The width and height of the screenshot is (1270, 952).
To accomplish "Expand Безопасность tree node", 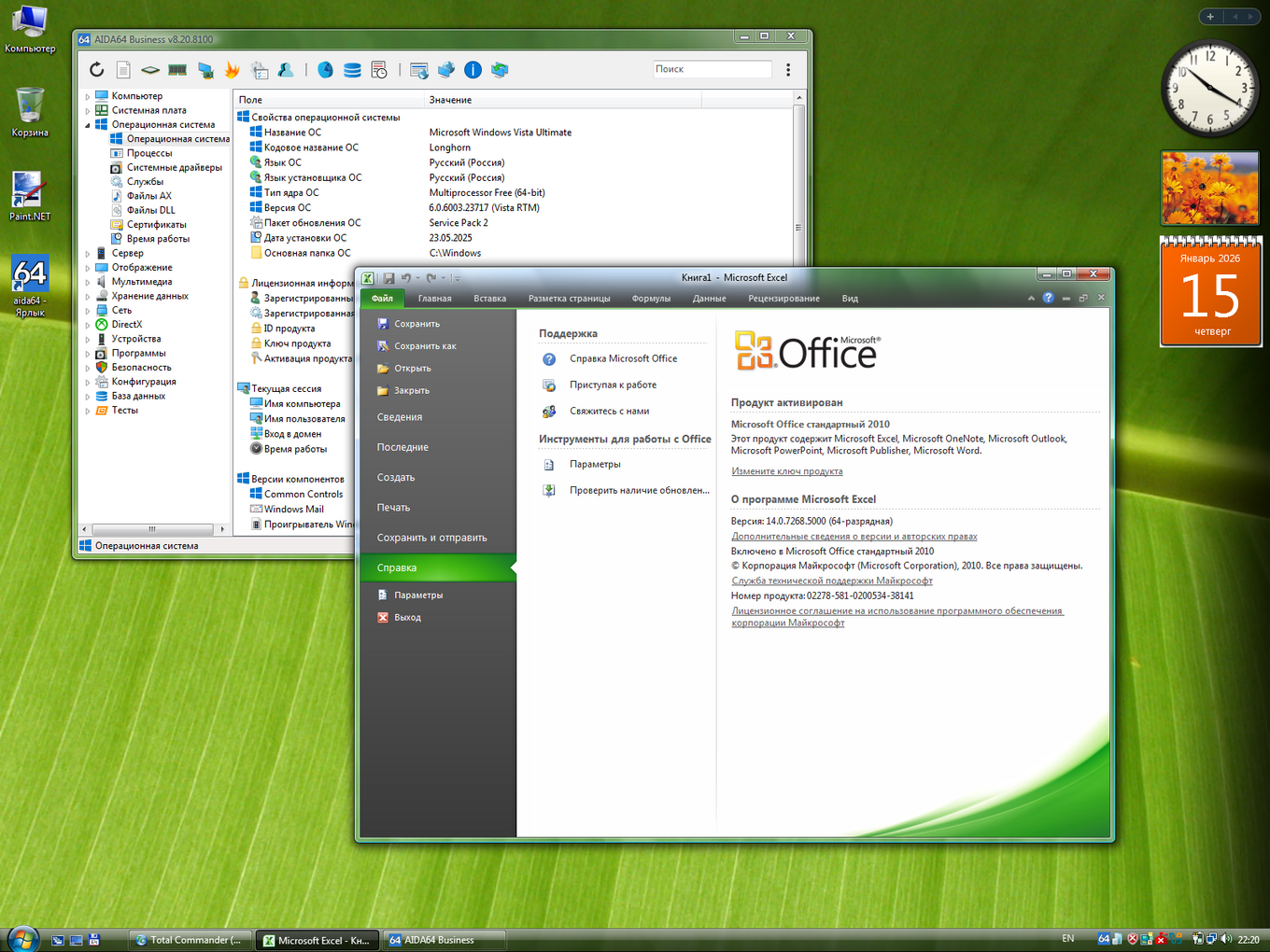I will coord(88,368).
